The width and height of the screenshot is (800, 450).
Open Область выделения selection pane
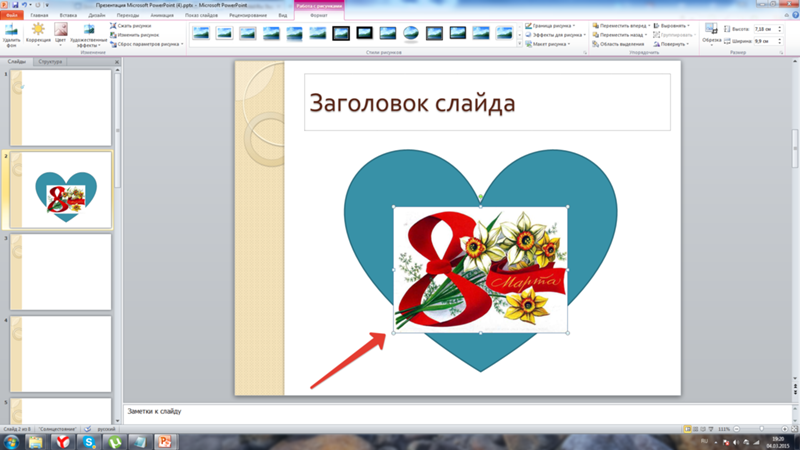(x=617, y=44)
